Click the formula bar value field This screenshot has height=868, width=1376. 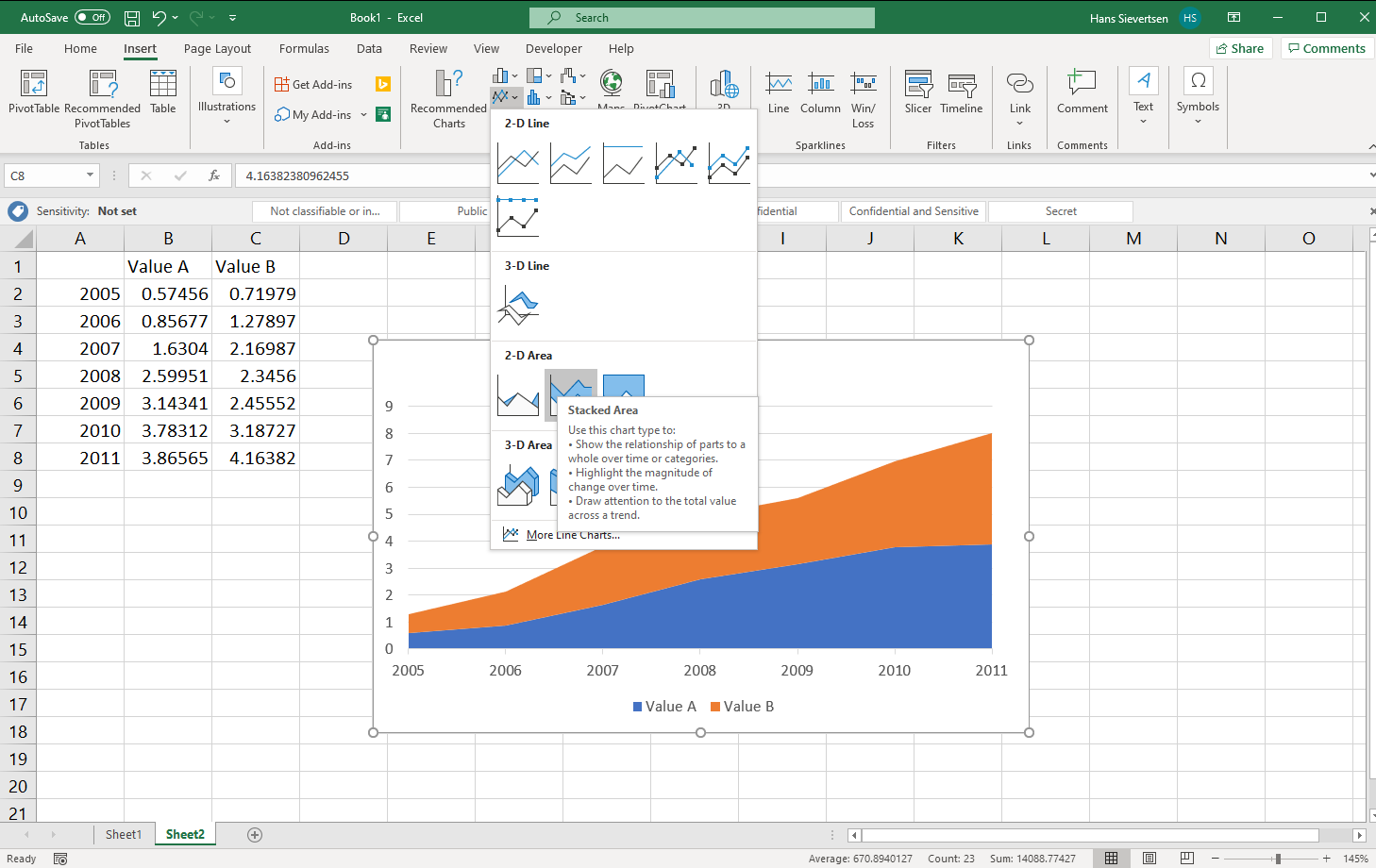pos(802,175)
